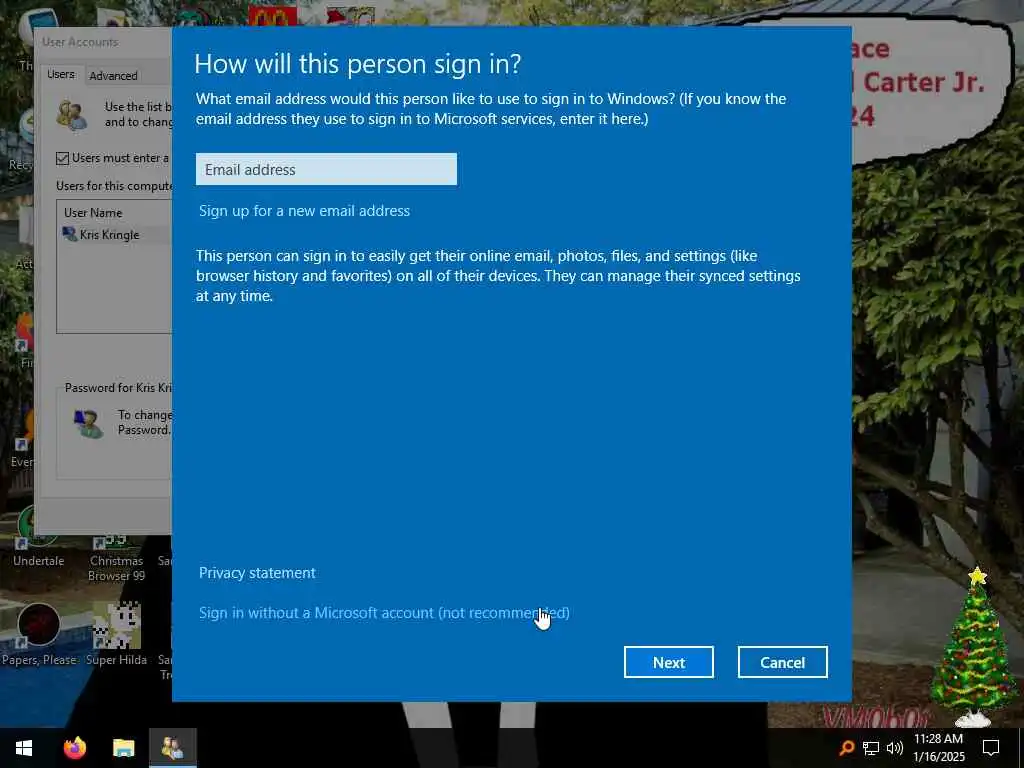Cancel the sign-in dialog
The width and height of the screenshot is (1024, 768).
tap(782, 662)
